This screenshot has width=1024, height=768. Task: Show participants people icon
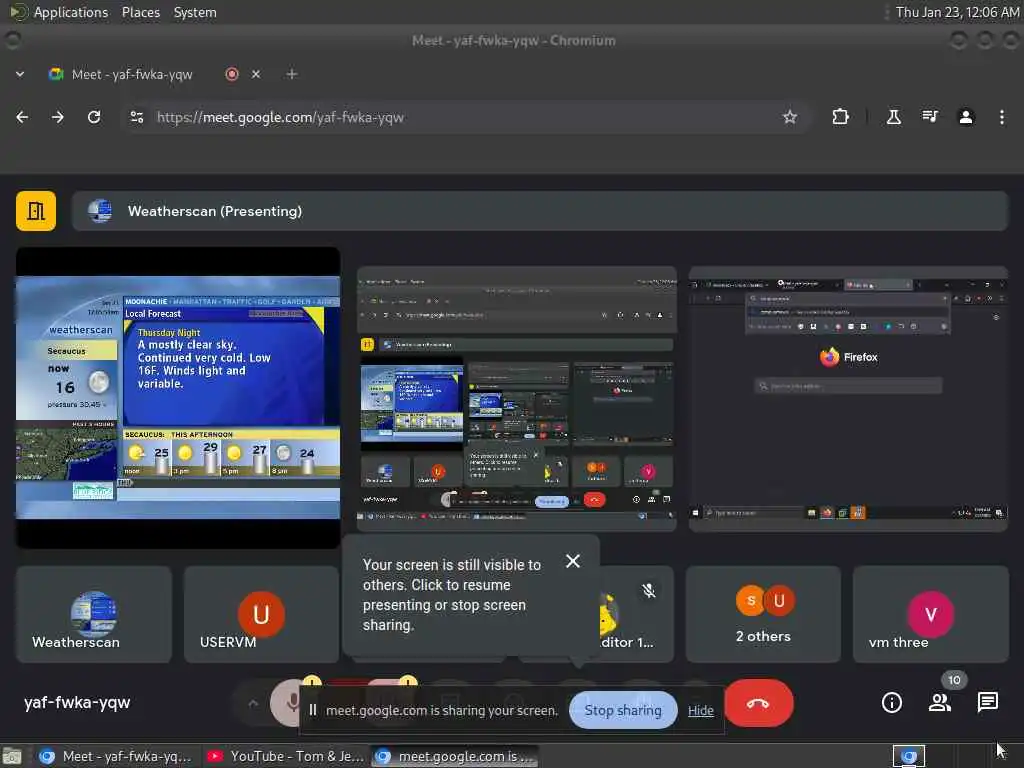(x=940, y=703)
